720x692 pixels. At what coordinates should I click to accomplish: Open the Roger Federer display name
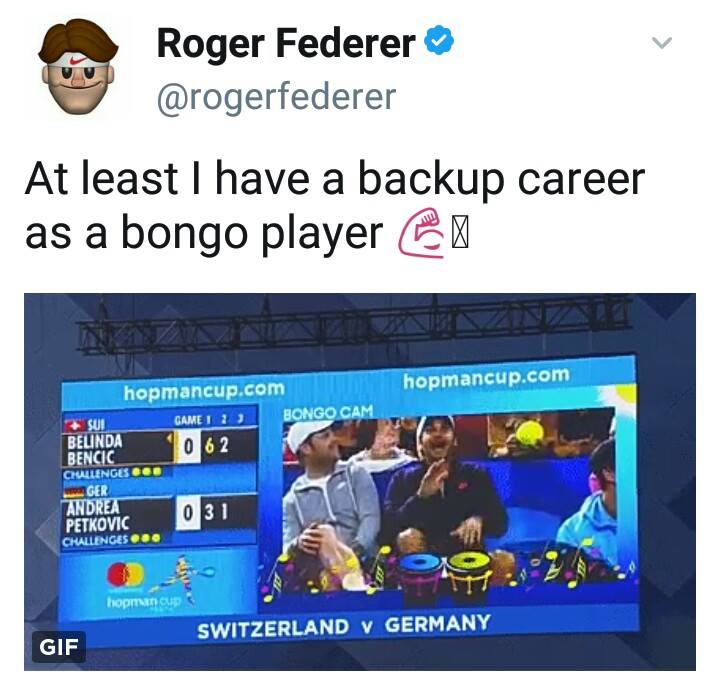pyautogui.click(x=286, y=44)
